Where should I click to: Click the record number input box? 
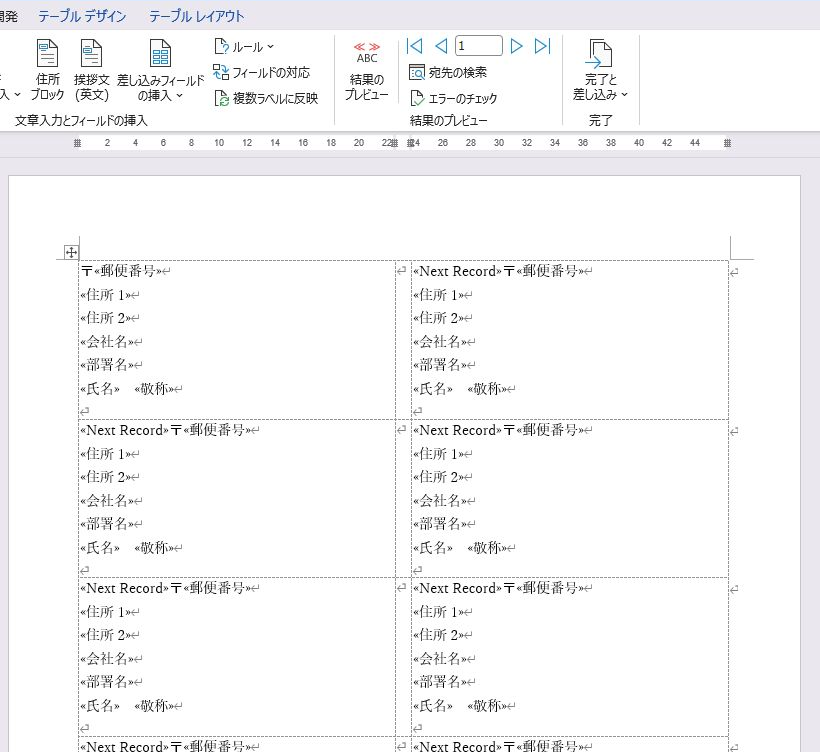(479, 46)
